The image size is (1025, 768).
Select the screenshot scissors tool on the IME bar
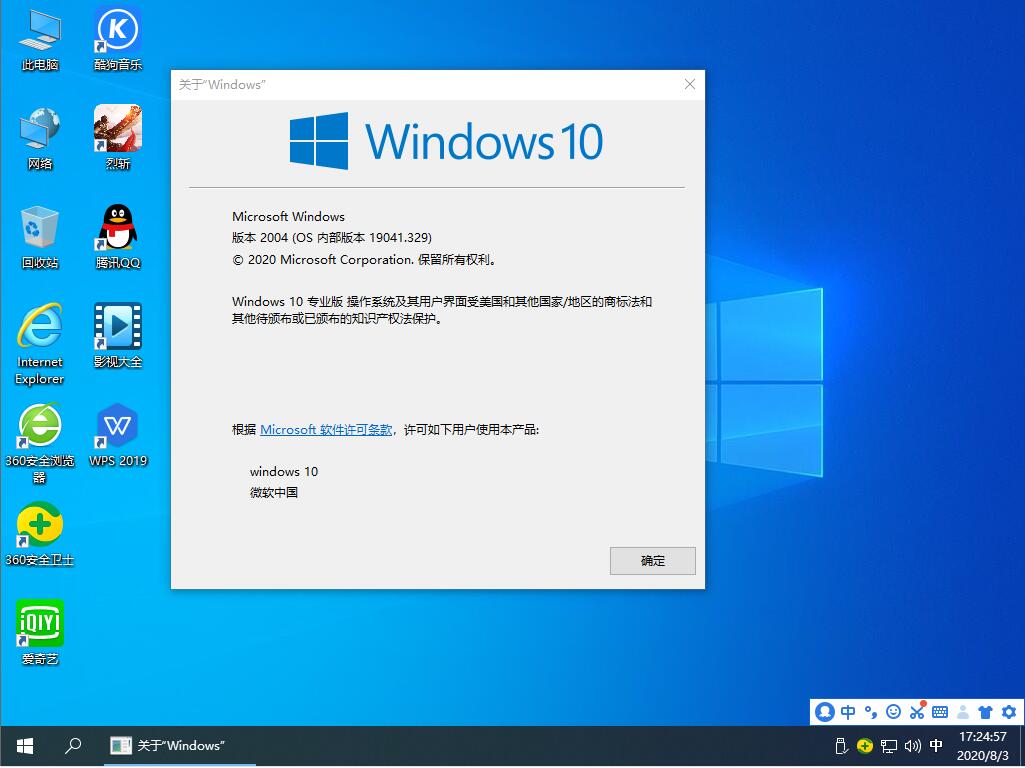tap(917, 712)
